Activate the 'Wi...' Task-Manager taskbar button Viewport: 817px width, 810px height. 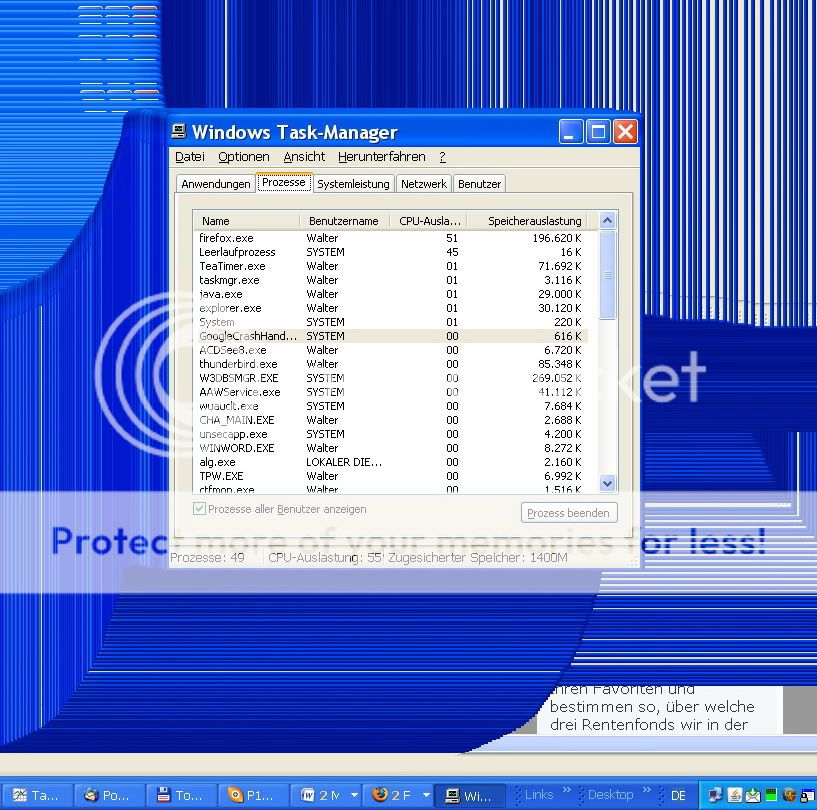[469, 795]
